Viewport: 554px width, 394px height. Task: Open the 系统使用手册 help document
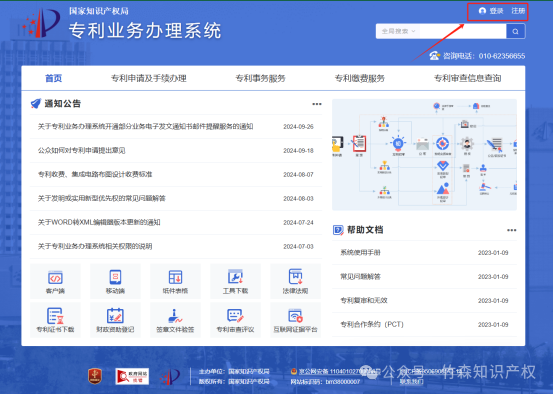coord(360,252)
